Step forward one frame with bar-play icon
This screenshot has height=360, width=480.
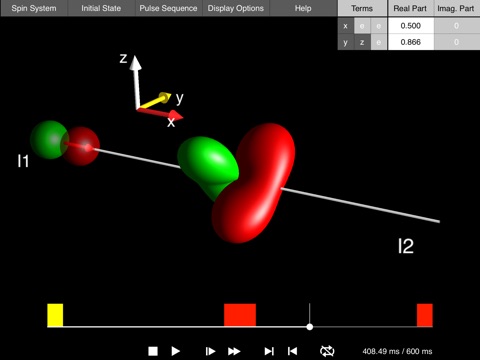coord(210,351)
